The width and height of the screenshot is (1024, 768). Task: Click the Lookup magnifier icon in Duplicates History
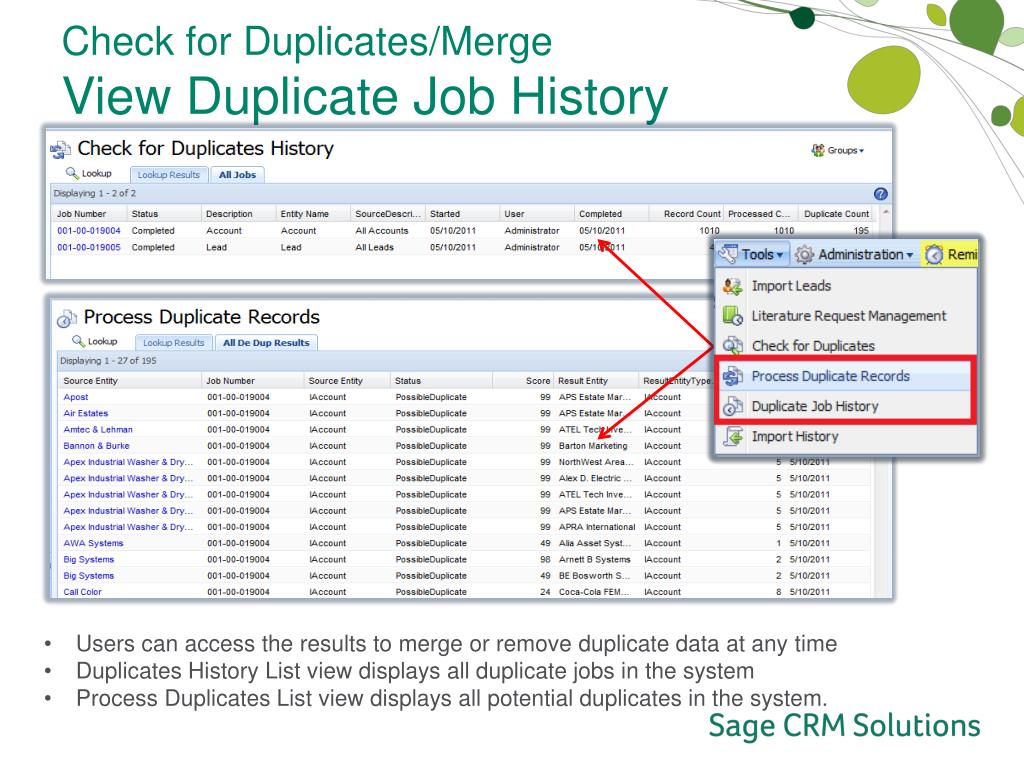coord(72,172)
